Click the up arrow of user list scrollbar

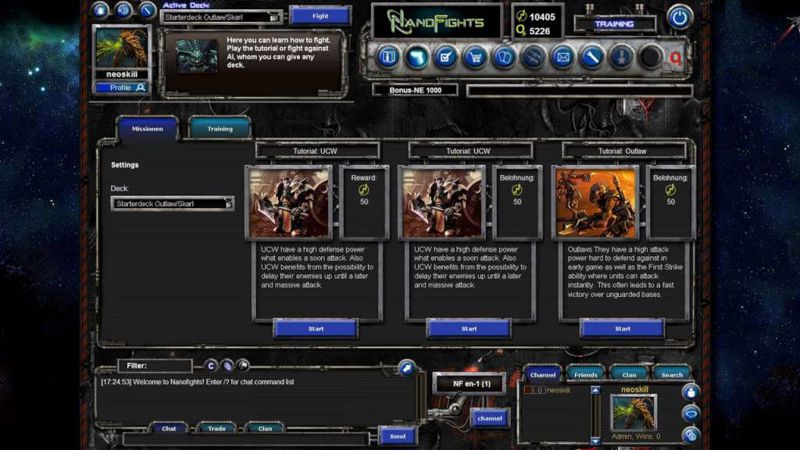tap(595, 390)
